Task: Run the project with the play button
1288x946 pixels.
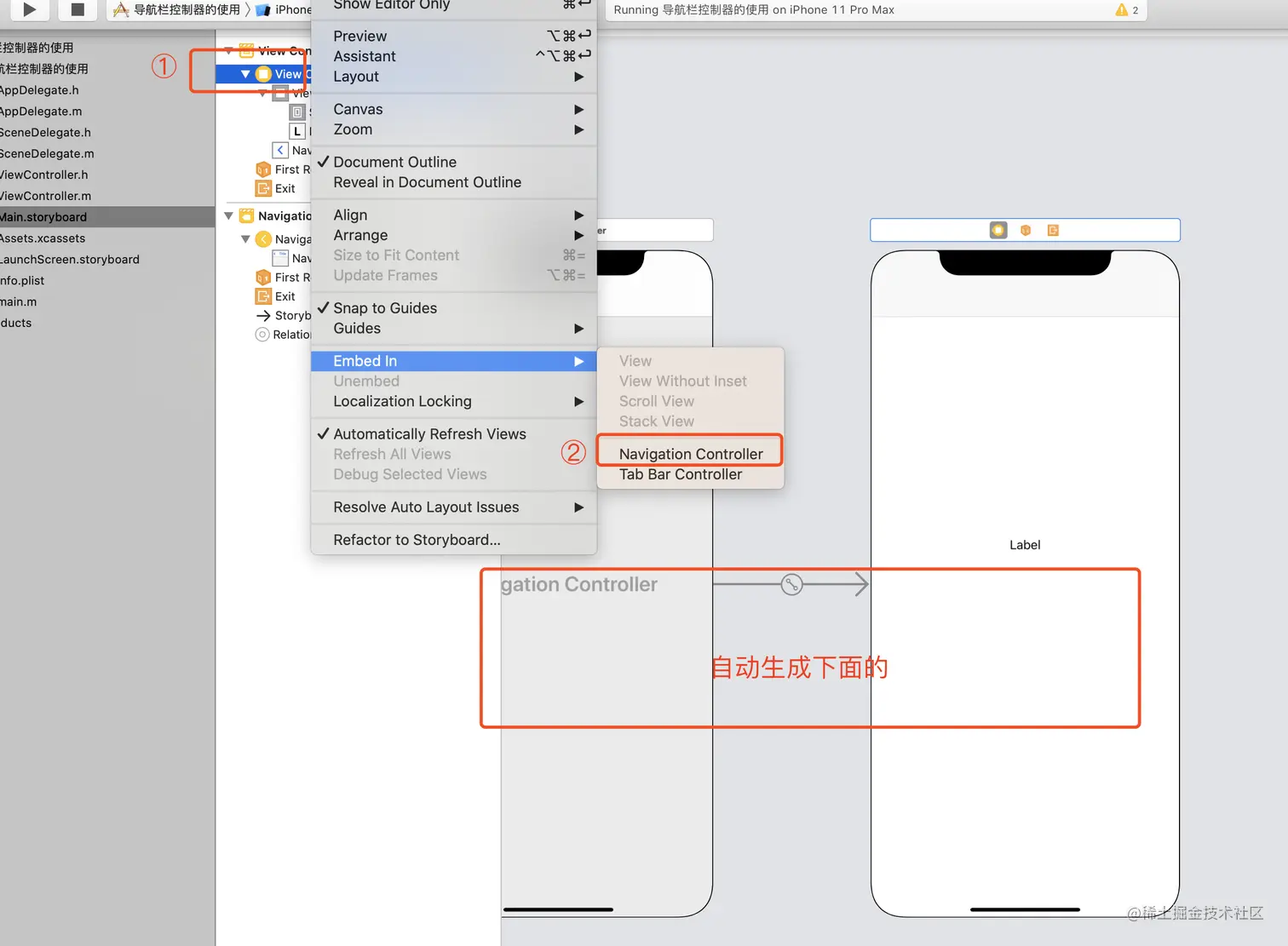Action: pos(29,9)
